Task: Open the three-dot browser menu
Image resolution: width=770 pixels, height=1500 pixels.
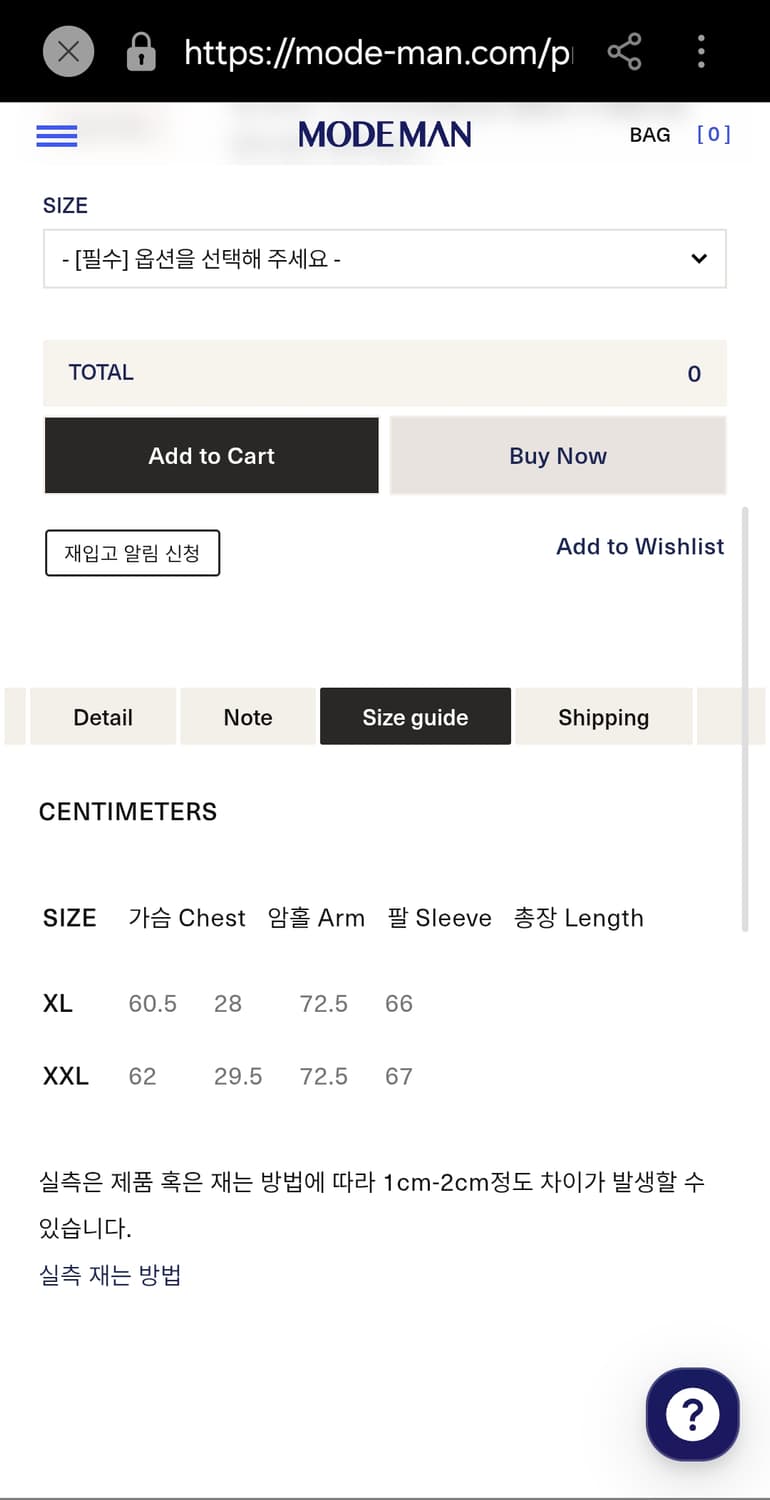Action: pyautogui.click(x=701, y=51)
